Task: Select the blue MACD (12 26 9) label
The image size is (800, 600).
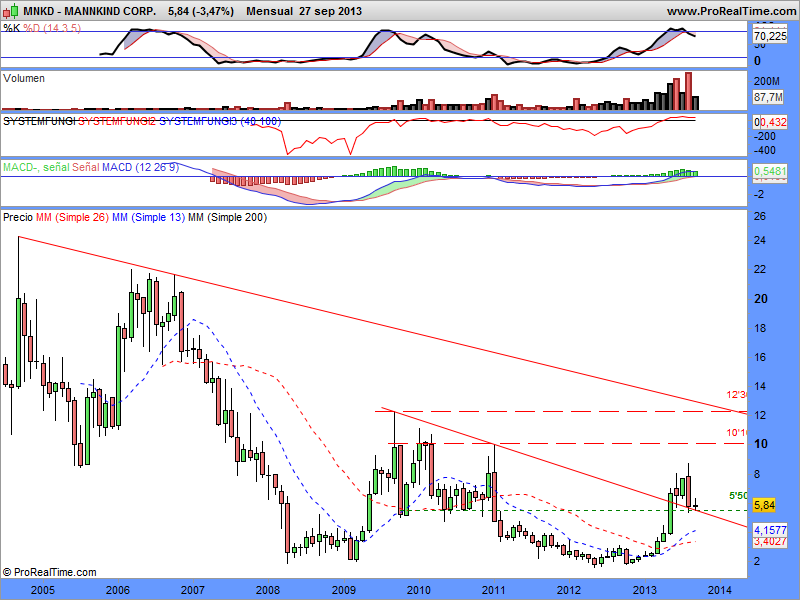Action: (140, 167)
